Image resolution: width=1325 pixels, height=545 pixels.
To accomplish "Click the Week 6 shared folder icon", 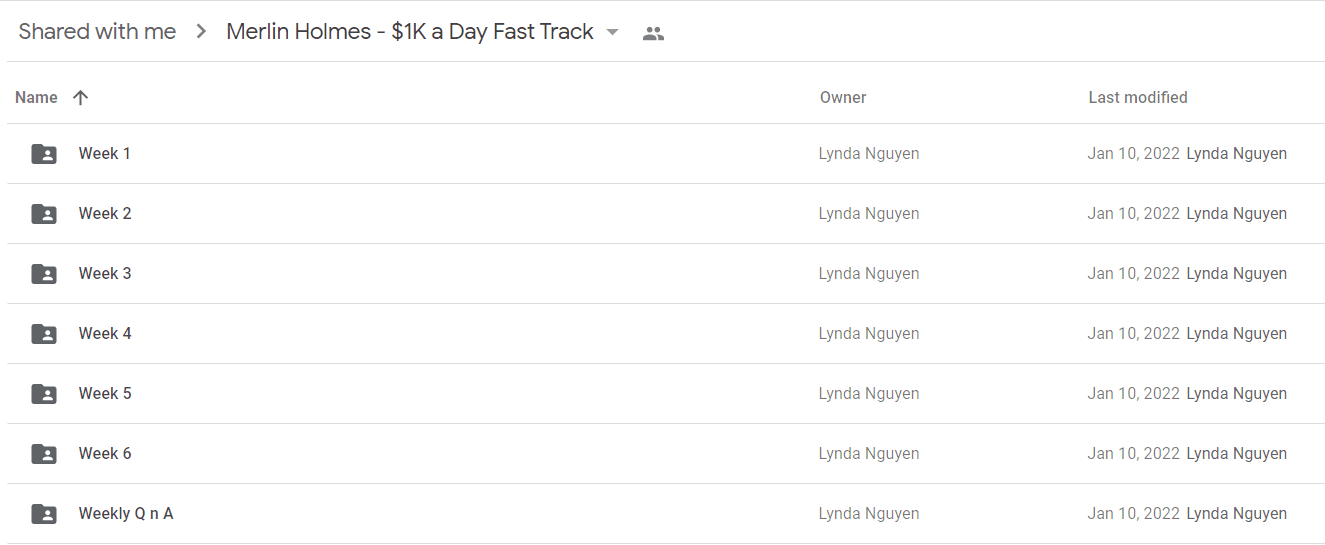I will tap(44, 454).
